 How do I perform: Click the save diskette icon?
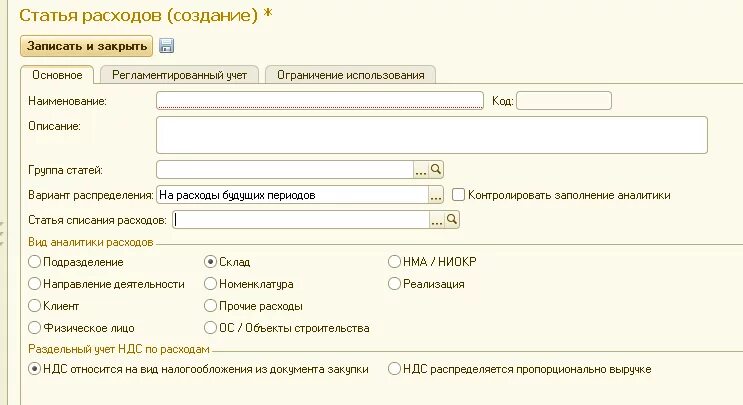pos(166,46)
